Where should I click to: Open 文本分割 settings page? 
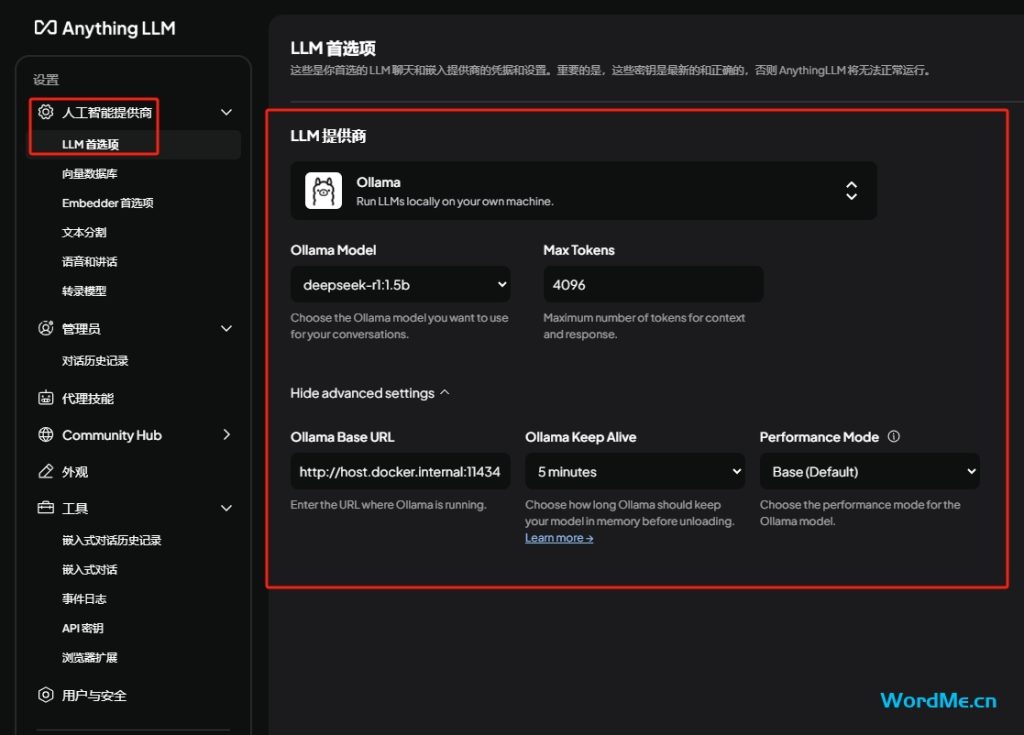point(84,233)
